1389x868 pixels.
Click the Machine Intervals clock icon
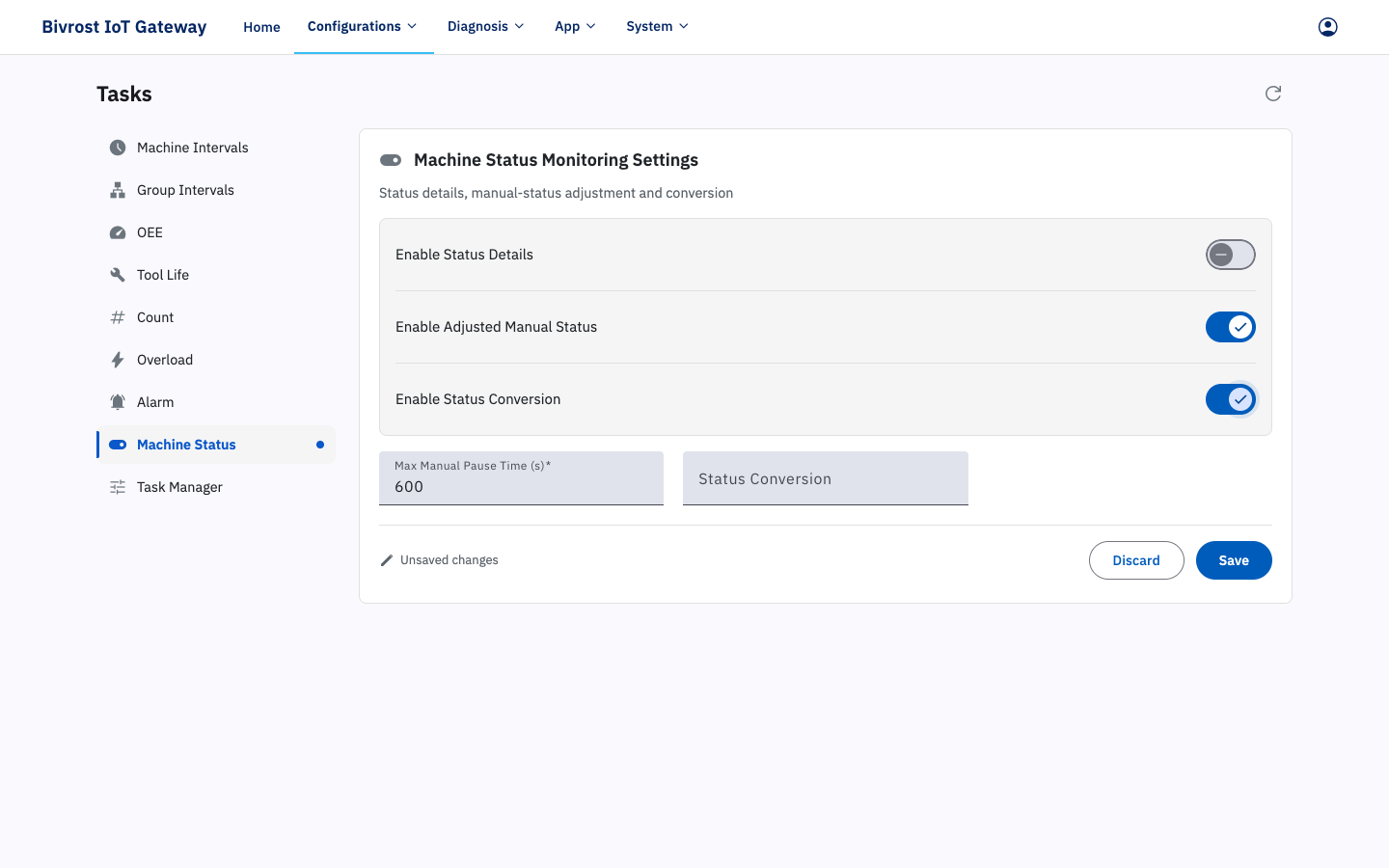118,148
